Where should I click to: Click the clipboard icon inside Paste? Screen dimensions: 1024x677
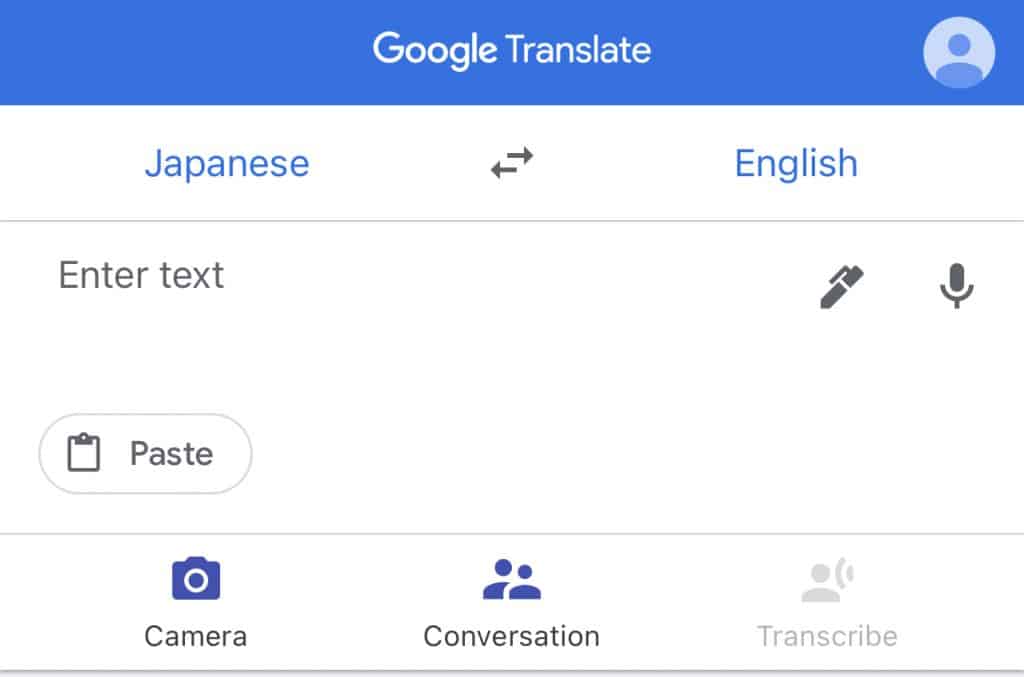[x=84, y=454]
